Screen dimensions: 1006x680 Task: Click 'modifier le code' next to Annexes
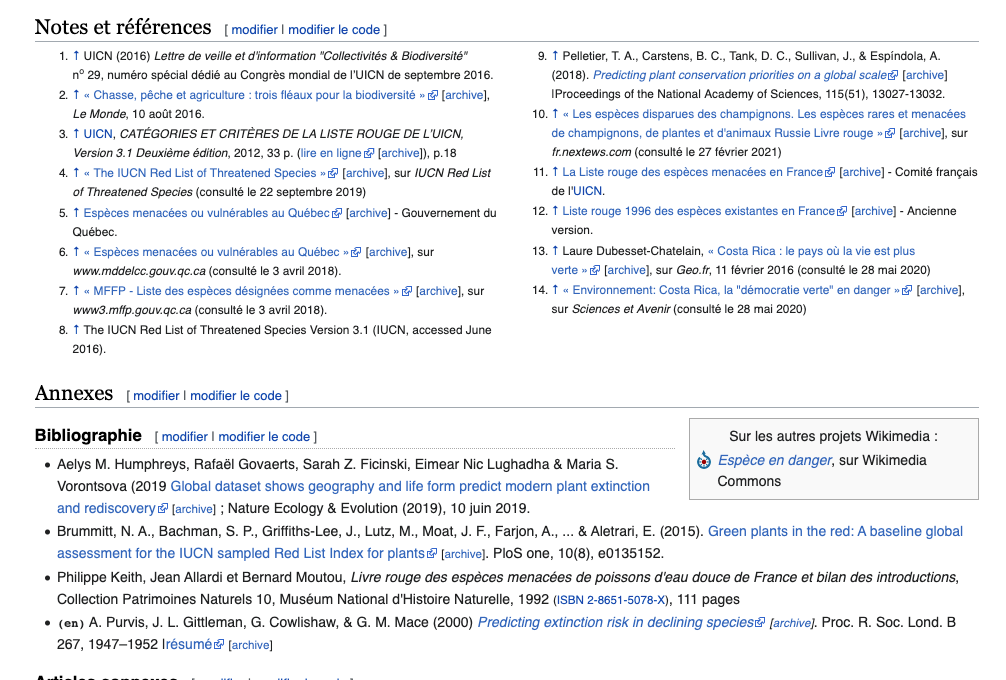(236, 396)
